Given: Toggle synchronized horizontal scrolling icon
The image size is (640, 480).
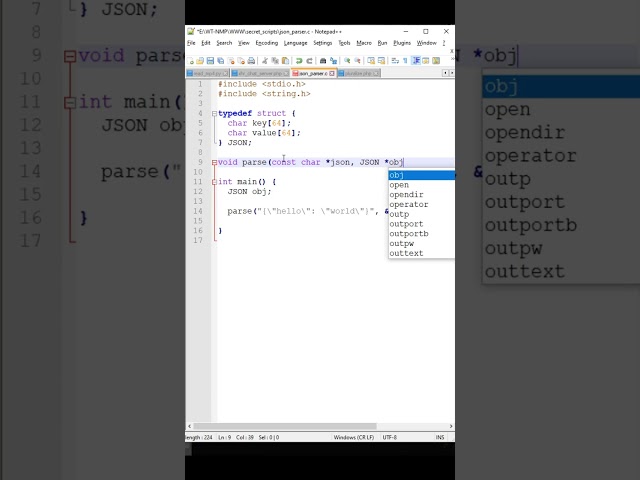Looking at the screenshot, I should [x=381, y=61].
